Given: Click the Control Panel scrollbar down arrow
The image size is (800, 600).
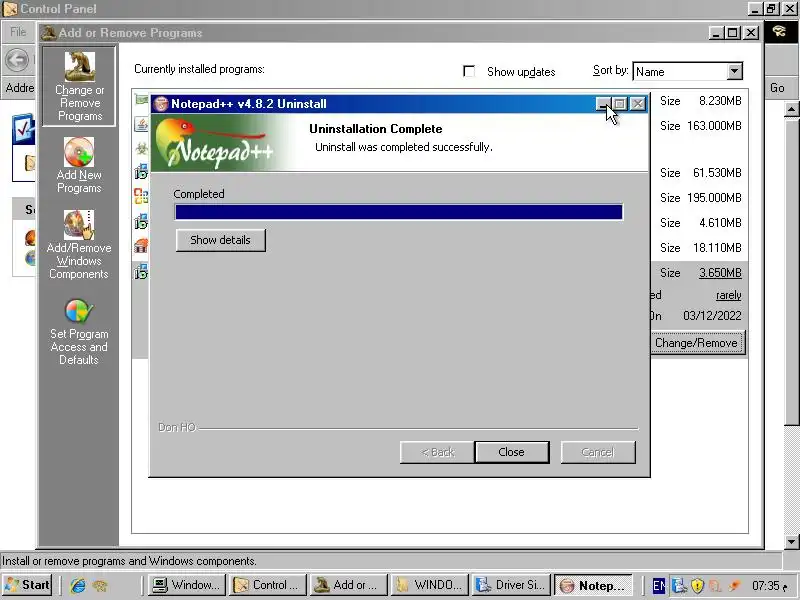Looking at the screenshot, I should tap(791, 542).
